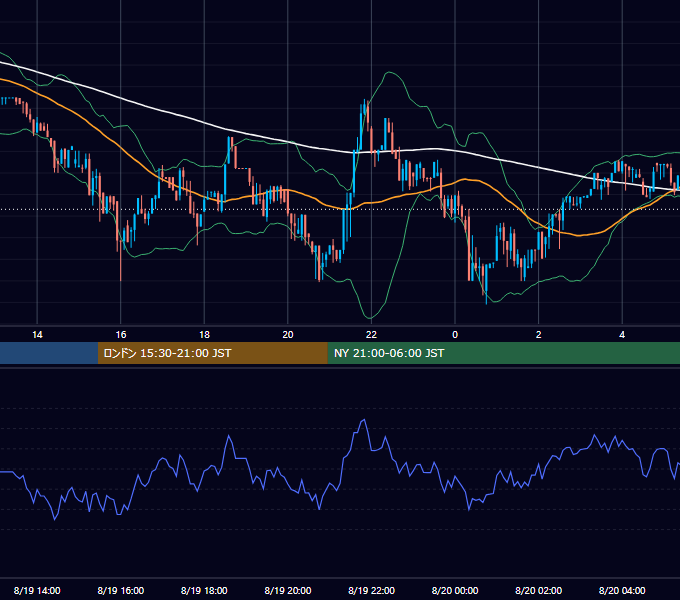The width and height of the screenshot is (680, 600).
Task: Select the NY 21:00-06:00 JST session bar
Action: tap(503, 353)
